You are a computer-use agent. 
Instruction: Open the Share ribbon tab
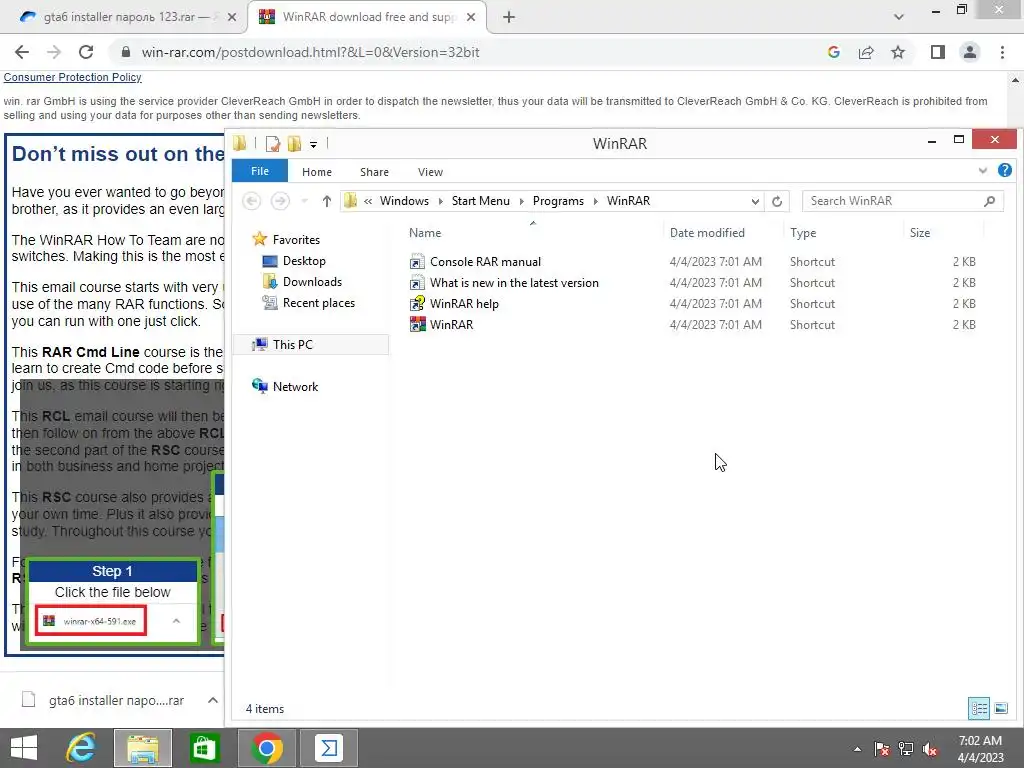click(x=374, y=172)
